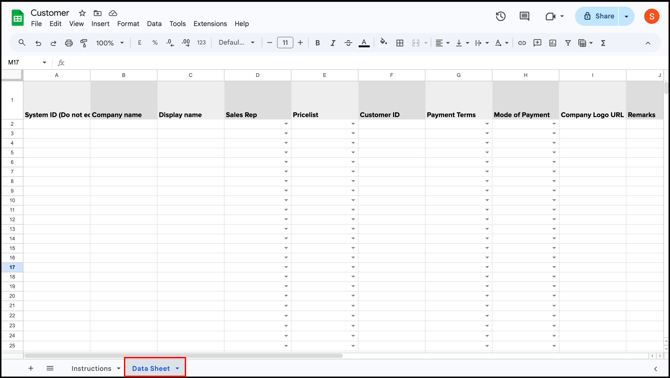Open version history clock icon

coord(500,16)
